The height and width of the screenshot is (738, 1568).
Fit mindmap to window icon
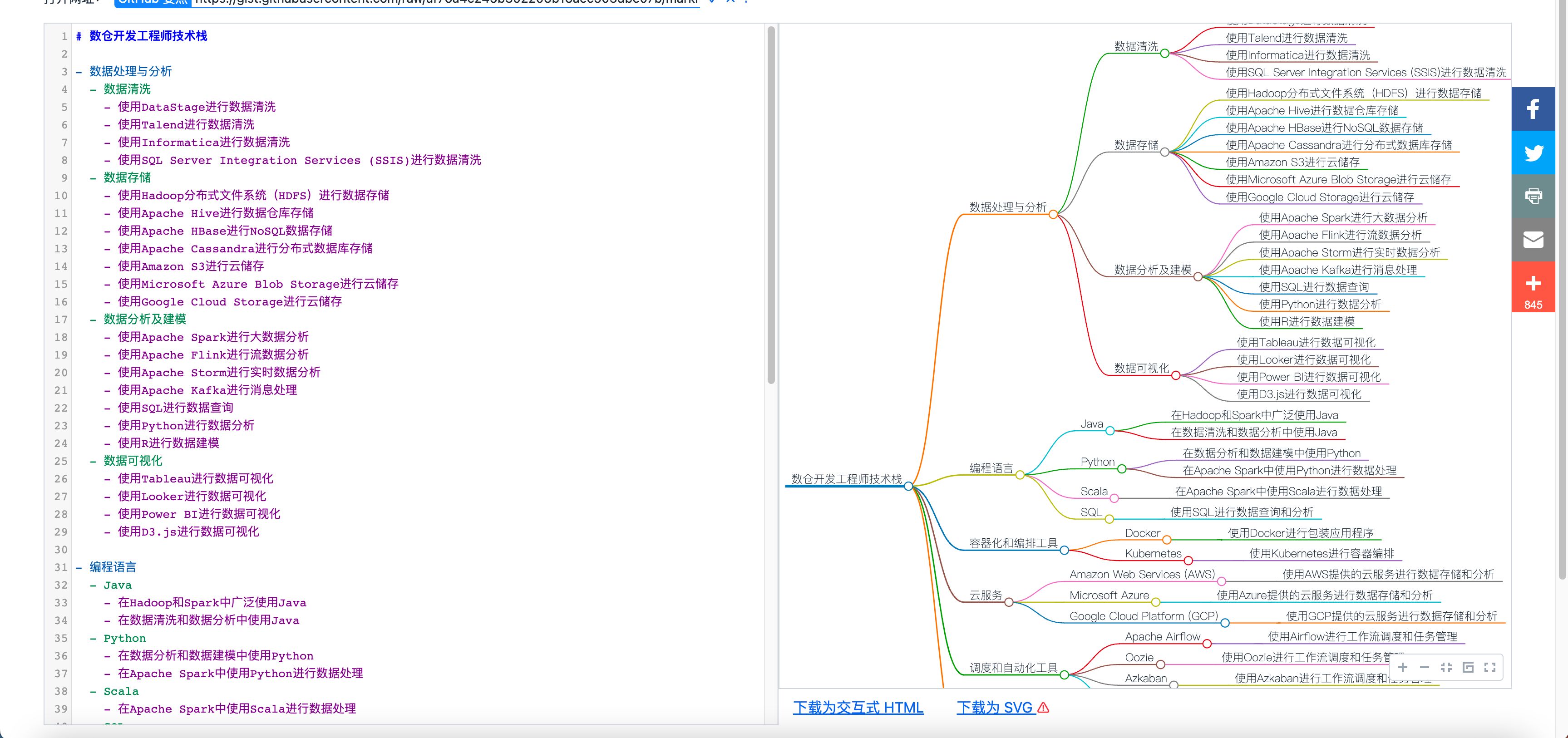(x=1446, y=668)
